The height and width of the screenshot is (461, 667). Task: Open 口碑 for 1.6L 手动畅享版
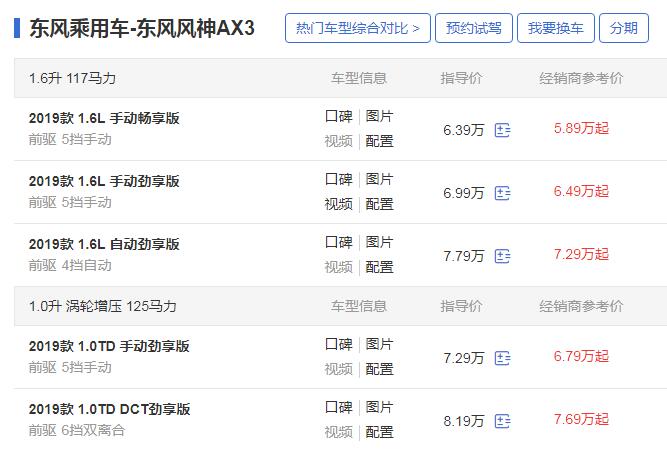tap(339, 116)
